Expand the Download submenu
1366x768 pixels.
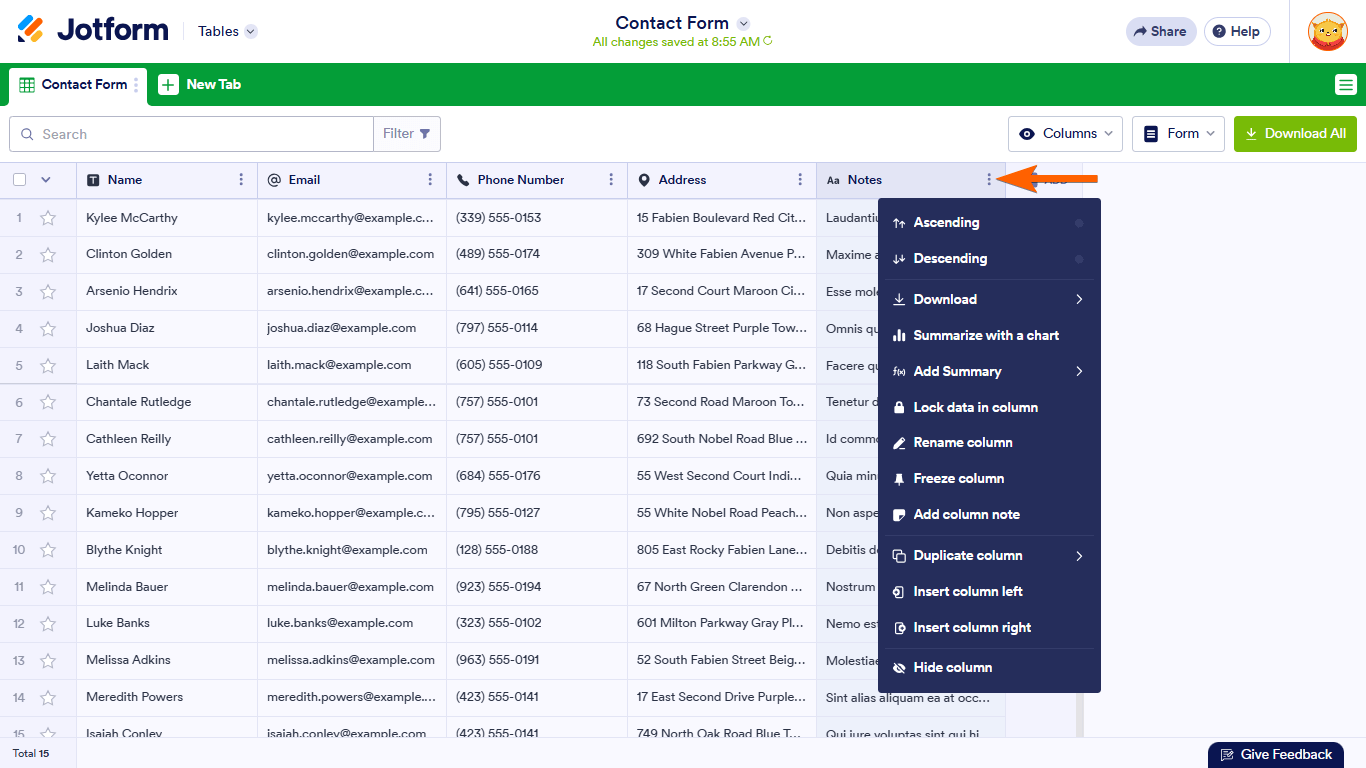coord(989,299)
